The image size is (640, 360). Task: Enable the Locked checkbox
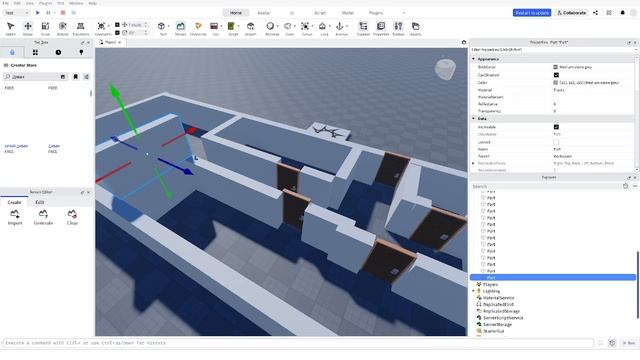(556, 142)
